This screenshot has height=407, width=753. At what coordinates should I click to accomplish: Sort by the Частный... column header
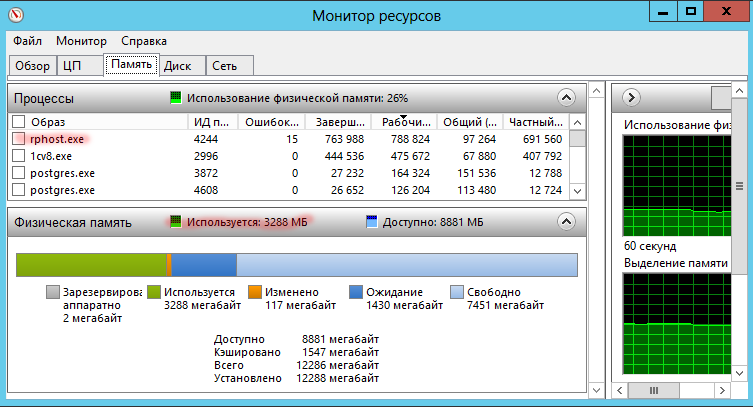(536, 122)
